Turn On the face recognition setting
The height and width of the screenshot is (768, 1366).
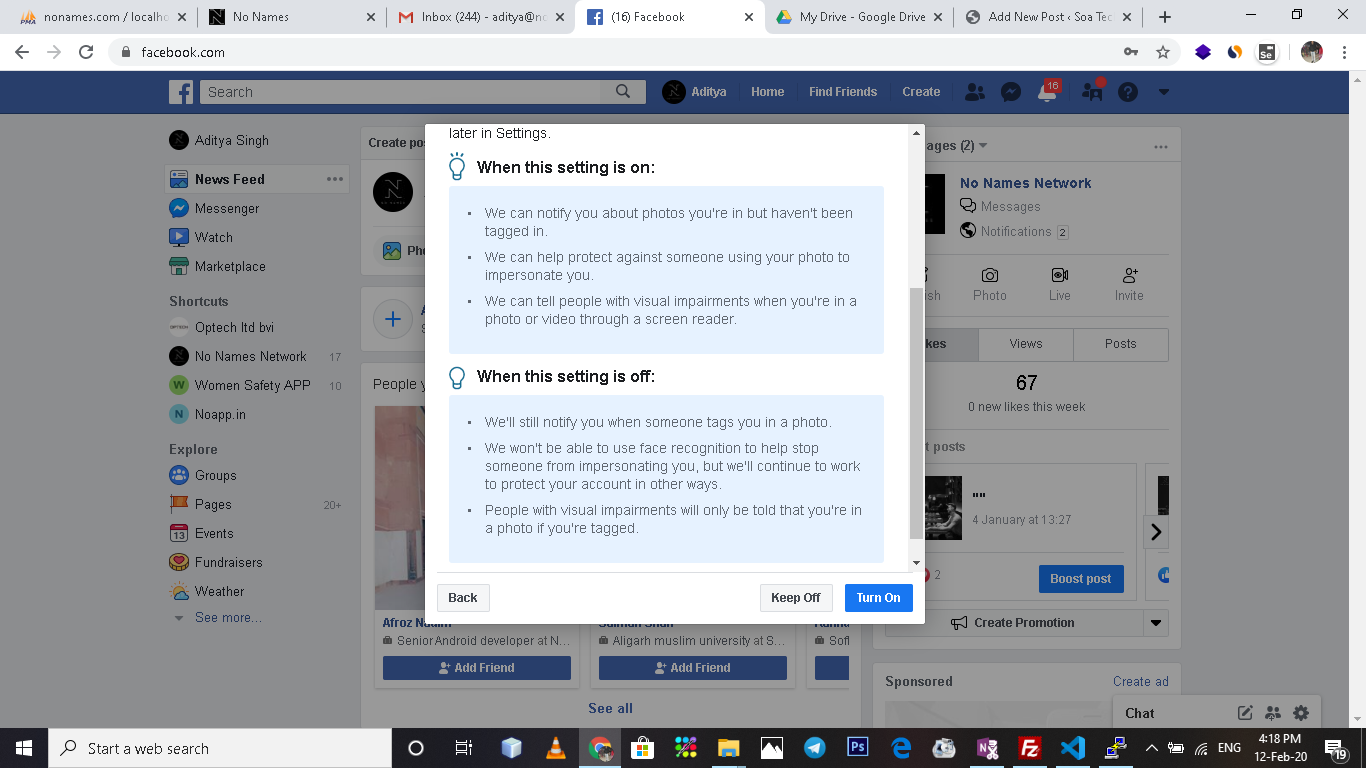point(878,597)
